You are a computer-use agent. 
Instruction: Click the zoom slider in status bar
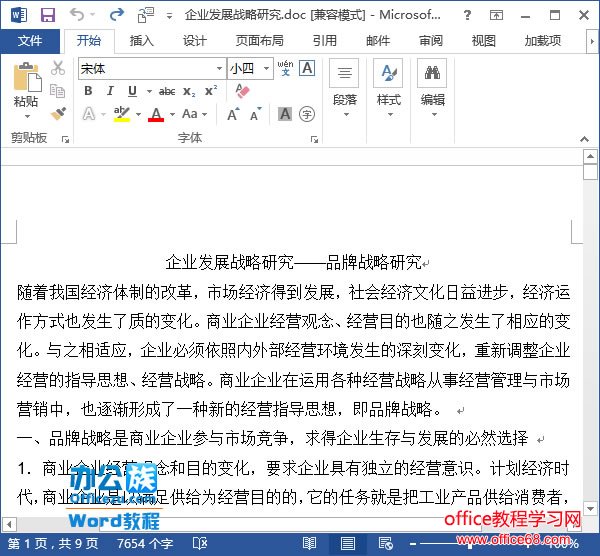click(x=471, y=544)
